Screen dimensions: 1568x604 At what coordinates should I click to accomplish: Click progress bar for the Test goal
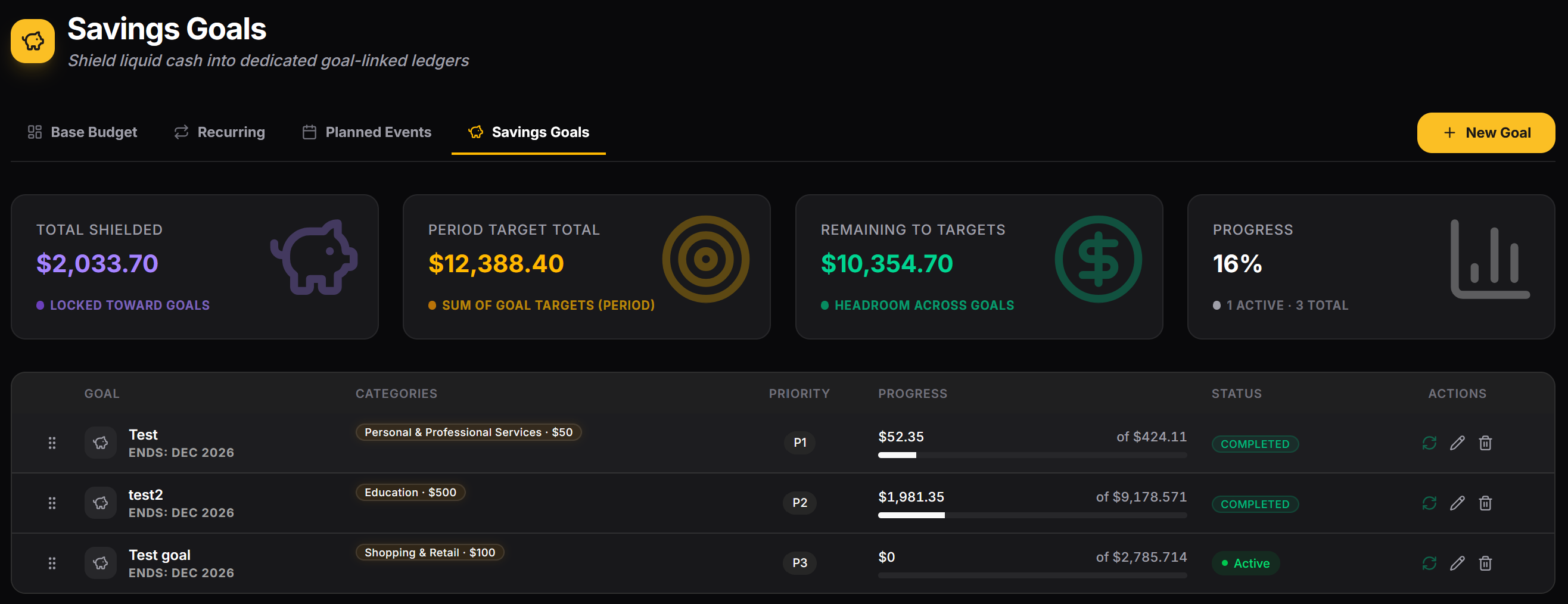point(1032,456)
